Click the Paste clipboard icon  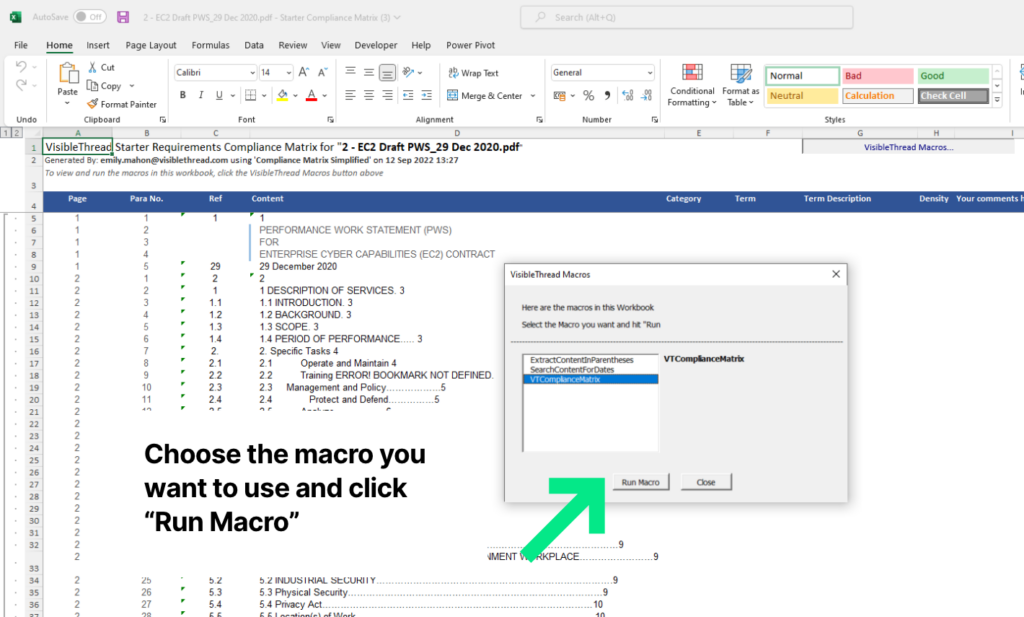pyautogui.click(x=68, y=74)
